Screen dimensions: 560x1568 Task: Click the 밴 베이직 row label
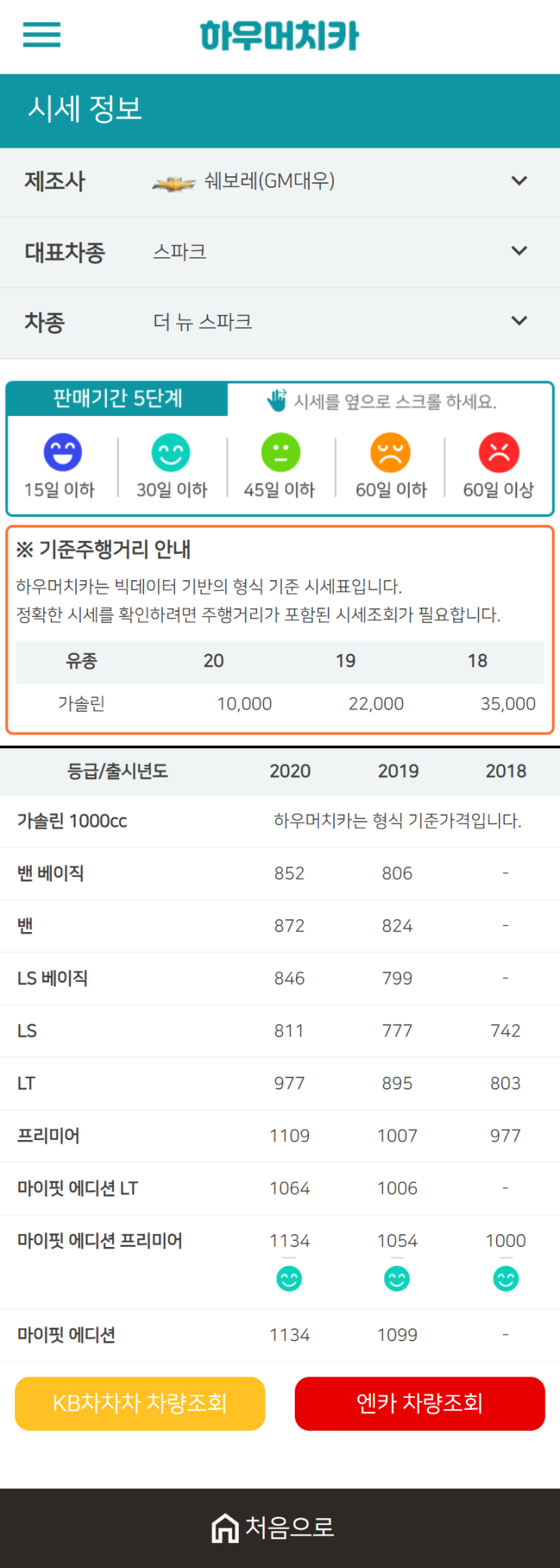coord(50,873)
